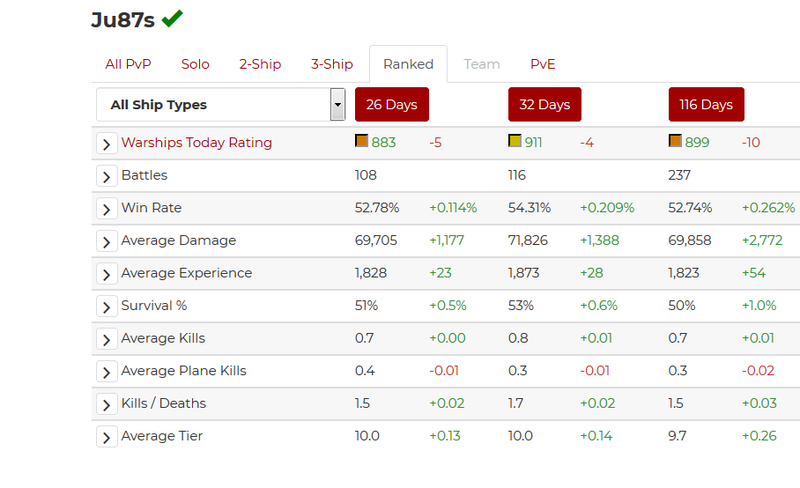Open the Warships Today Rating link

(196, 143)
